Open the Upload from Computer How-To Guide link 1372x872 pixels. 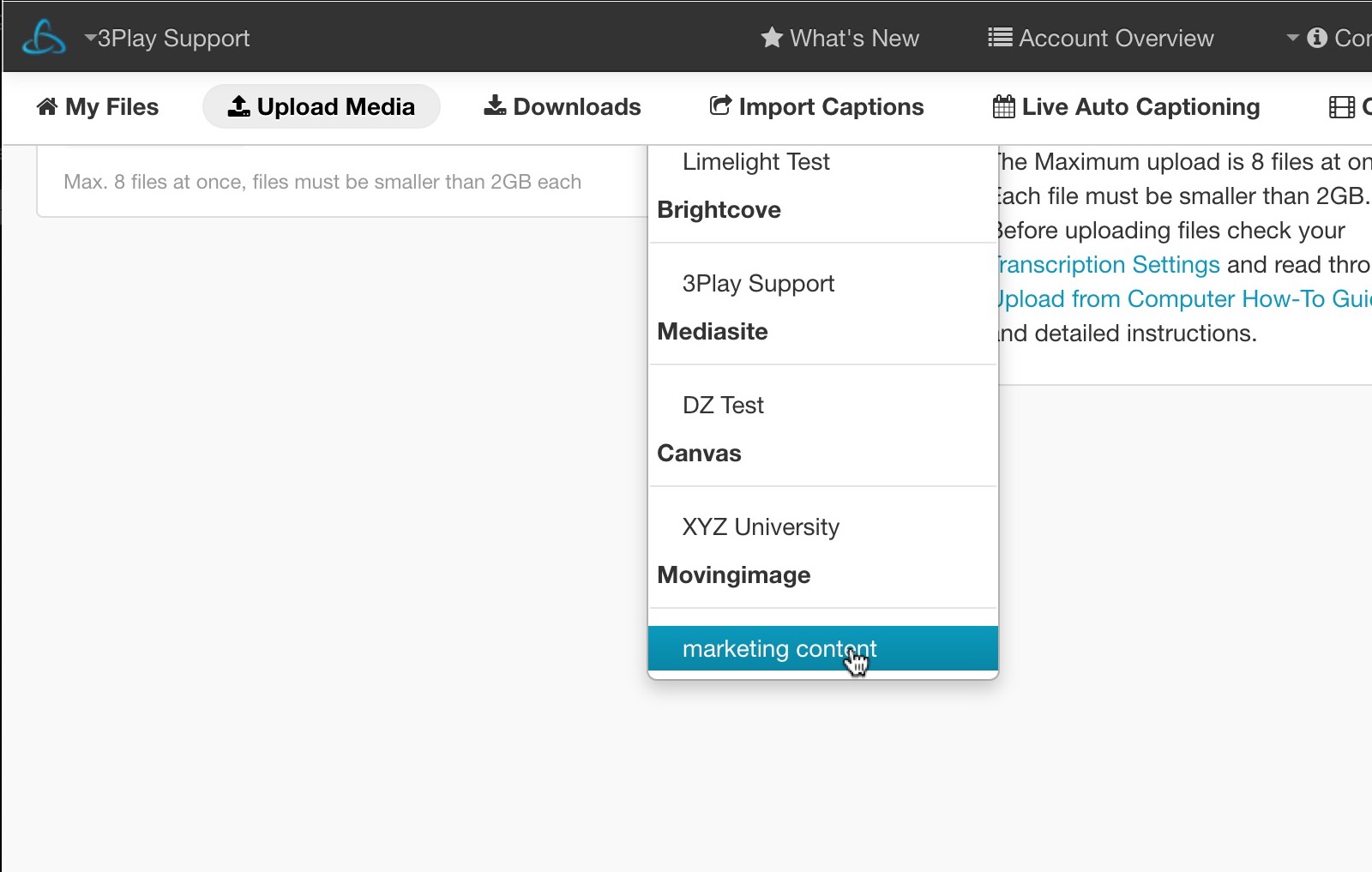point(1184,298)
